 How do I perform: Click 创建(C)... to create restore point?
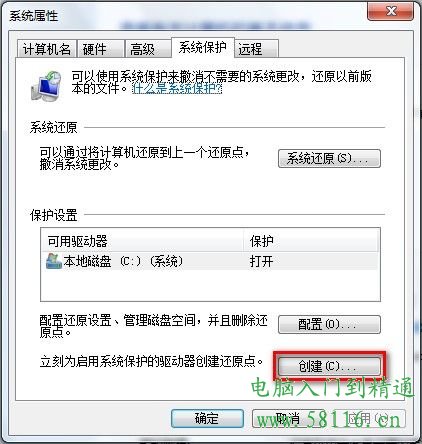[329, 366]
